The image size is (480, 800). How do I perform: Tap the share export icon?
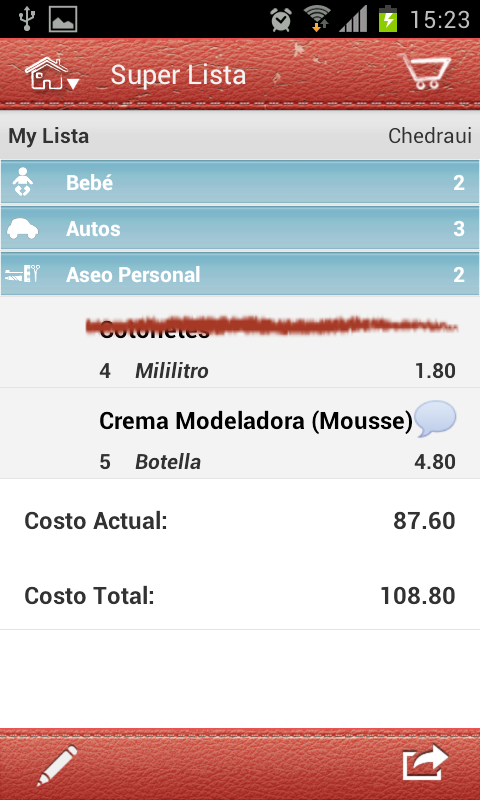click(x=425, y=763)
